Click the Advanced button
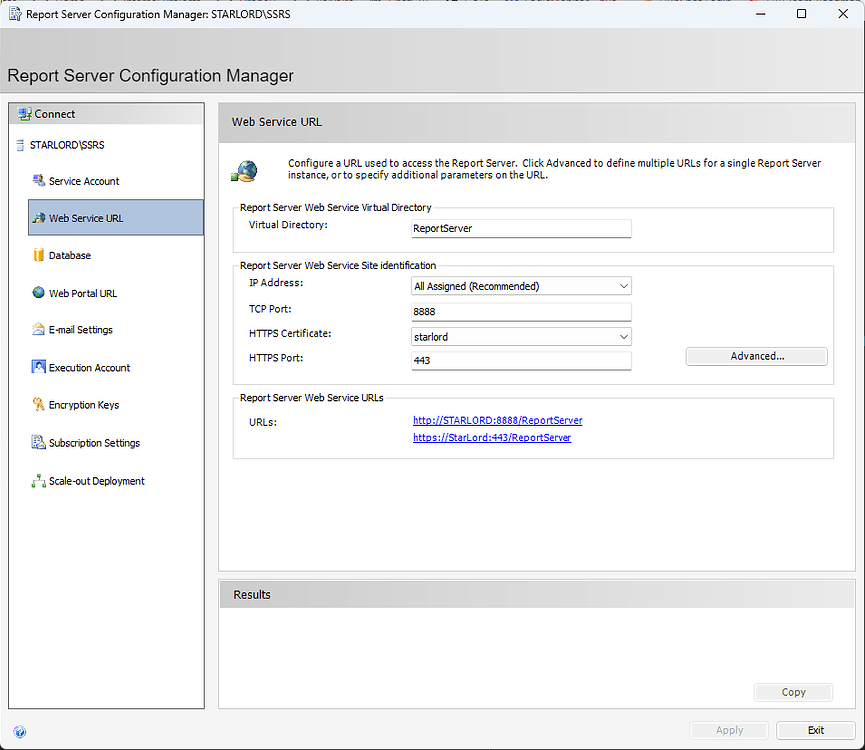The height and width of the screenshot is (750, 865). click(756, 356)
